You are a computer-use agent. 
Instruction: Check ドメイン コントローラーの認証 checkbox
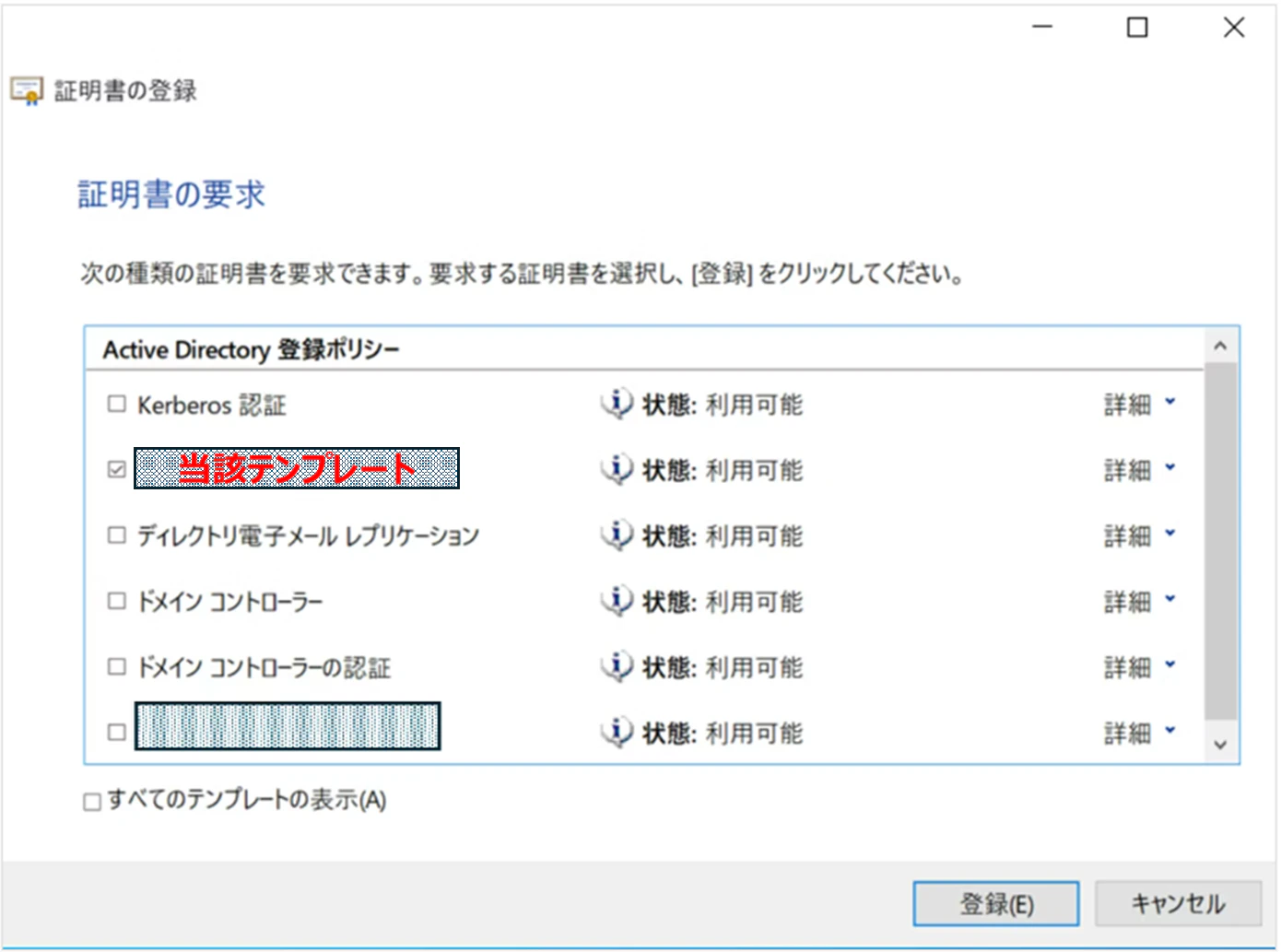coord(116,666)
